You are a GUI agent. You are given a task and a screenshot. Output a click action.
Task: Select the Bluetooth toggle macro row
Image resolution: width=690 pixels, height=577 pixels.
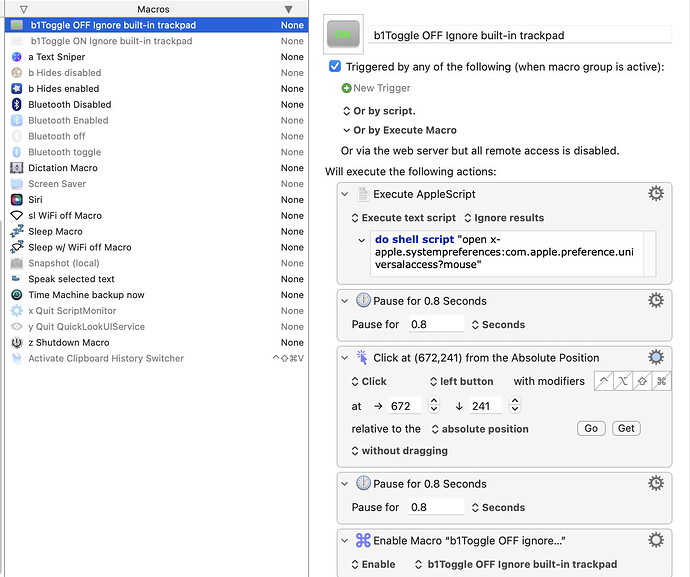tap(157, 152)
